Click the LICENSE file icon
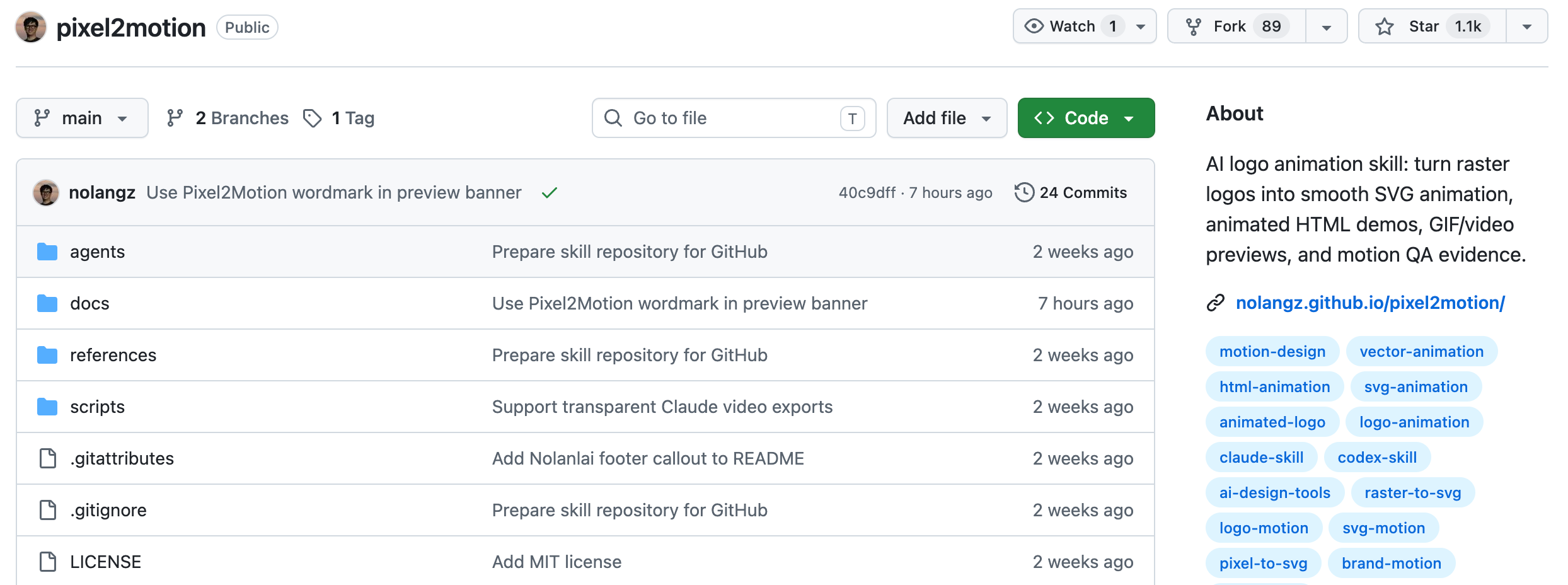Viewport: 1568px width, 585px height. [x=48, y=562]
